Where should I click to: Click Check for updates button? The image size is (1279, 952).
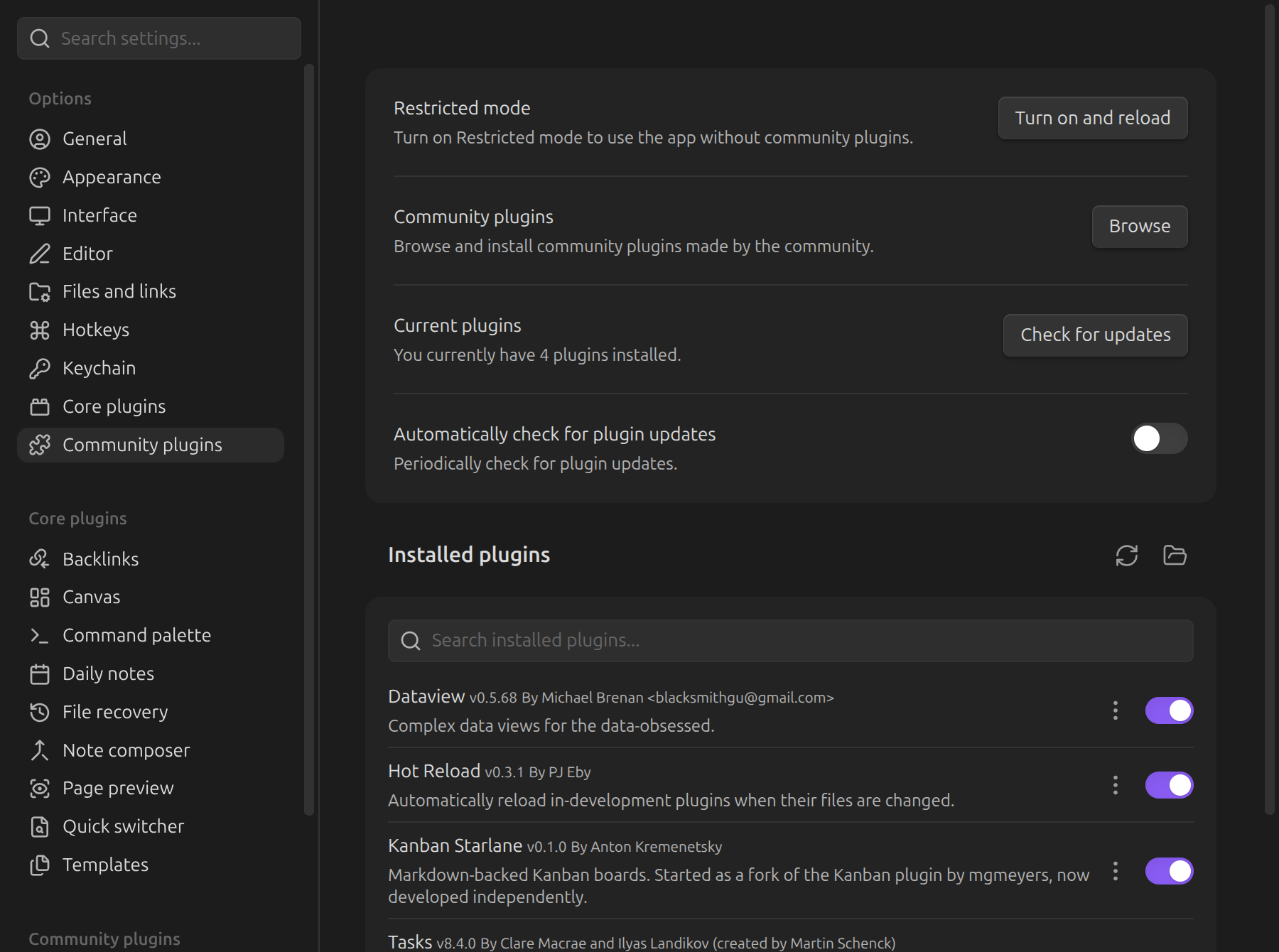point(1095,335)
